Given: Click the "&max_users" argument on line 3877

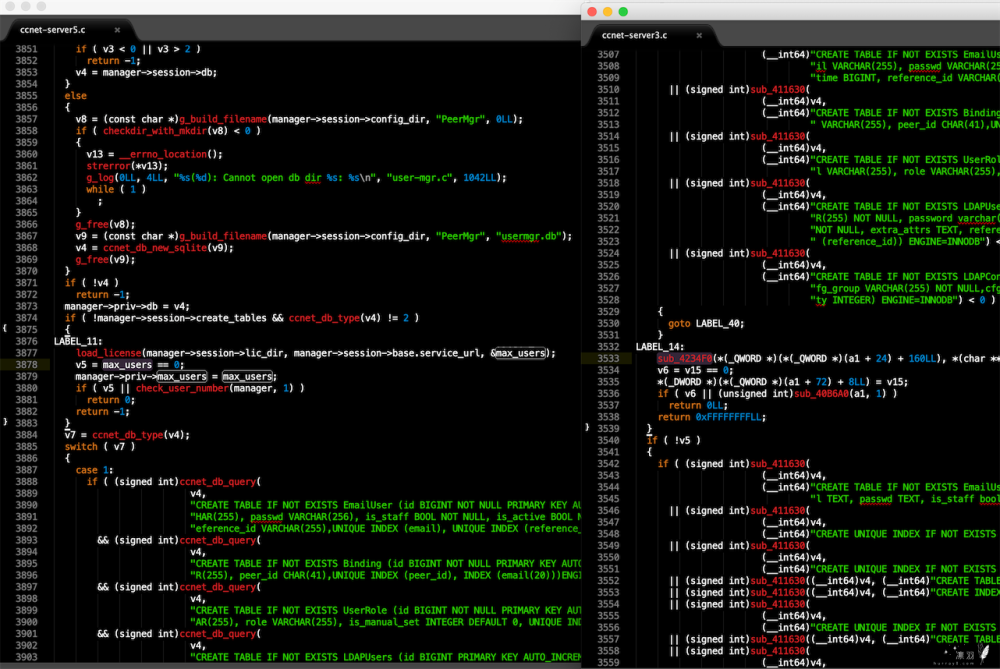Looking at the screenshot, I should (519, 353).
